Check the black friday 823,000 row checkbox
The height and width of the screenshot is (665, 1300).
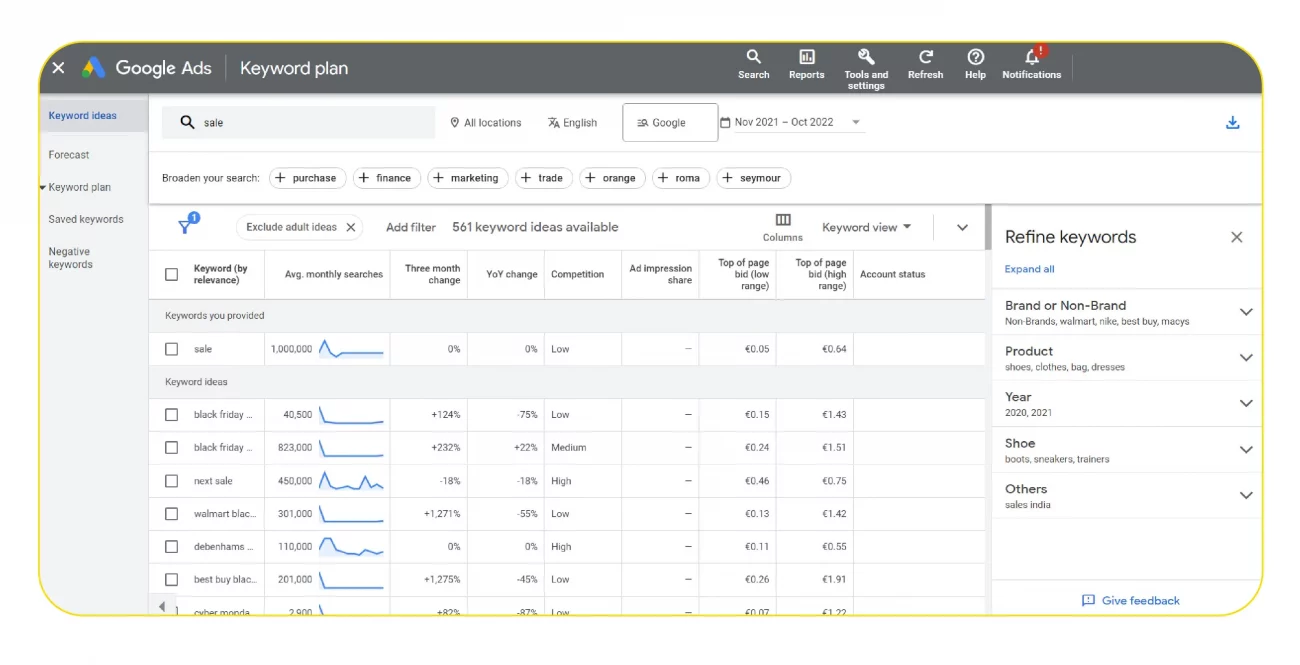click(x=172, y=447)
